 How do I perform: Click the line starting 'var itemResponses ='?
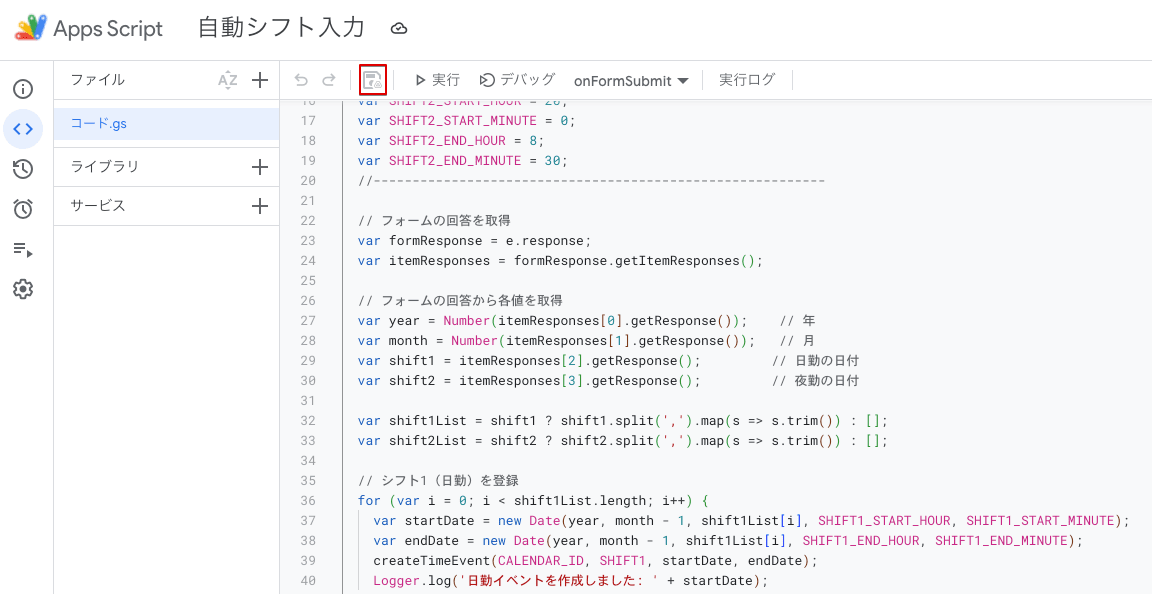[x=561, y=260]
